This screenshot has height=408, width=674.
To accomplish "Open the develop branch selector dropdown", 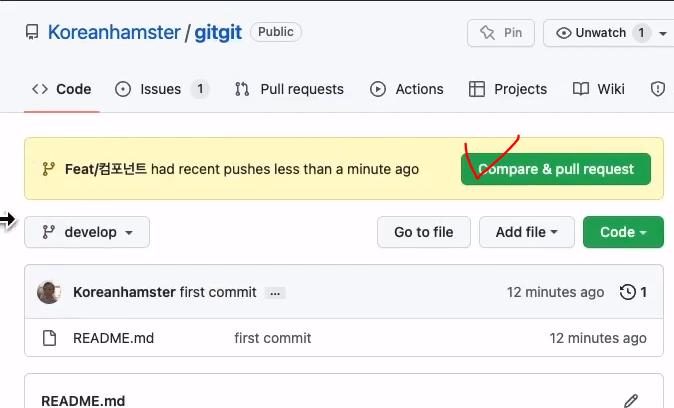I will tap(87, 232).
